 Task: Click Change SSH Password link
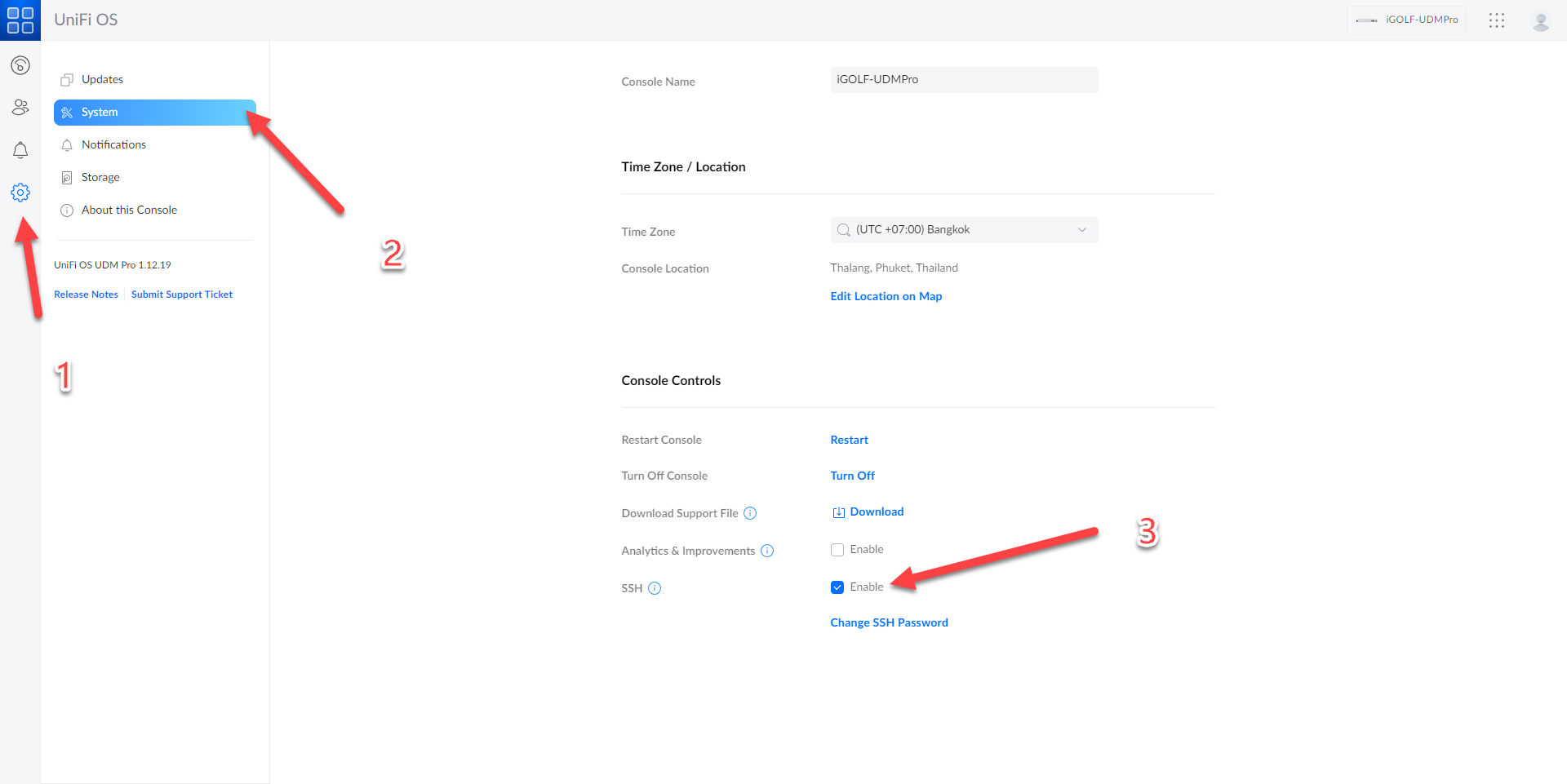coord(890,622)
